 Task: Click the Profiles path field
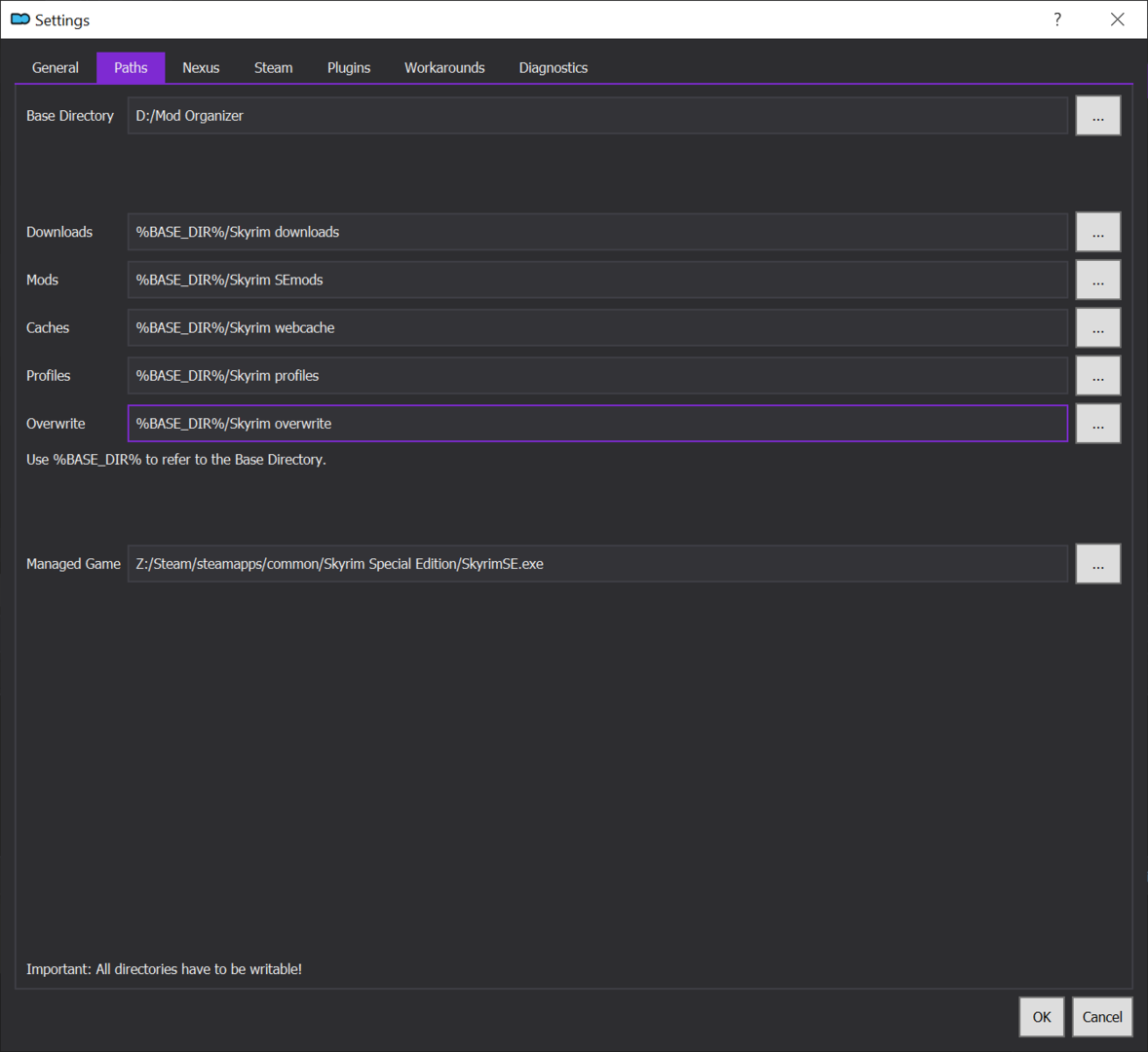tap(597, 375)
